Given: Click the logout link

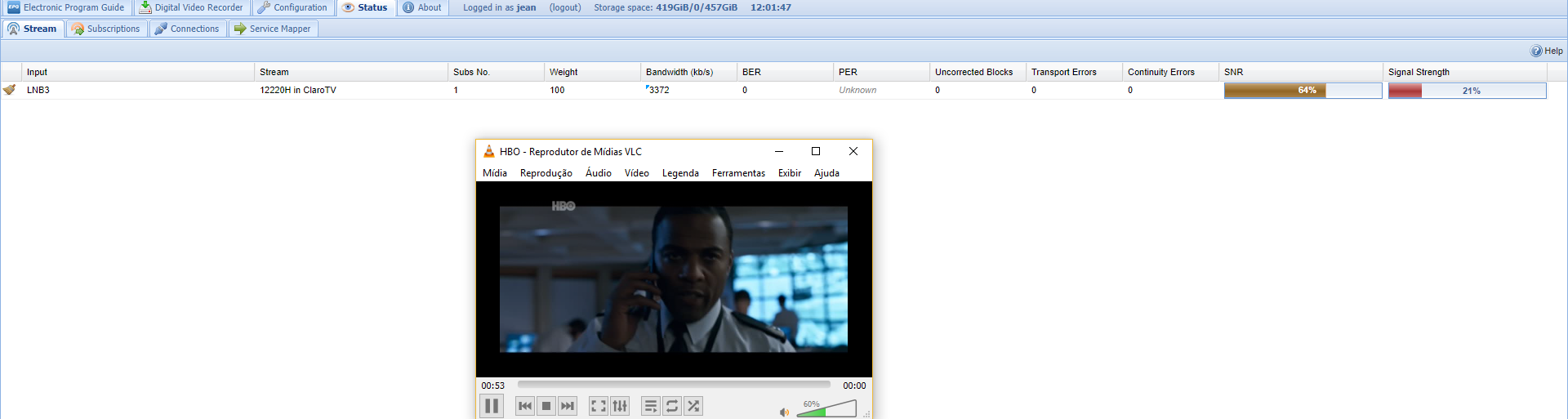Looking at the screenshot, I should (x=565, y=7).
